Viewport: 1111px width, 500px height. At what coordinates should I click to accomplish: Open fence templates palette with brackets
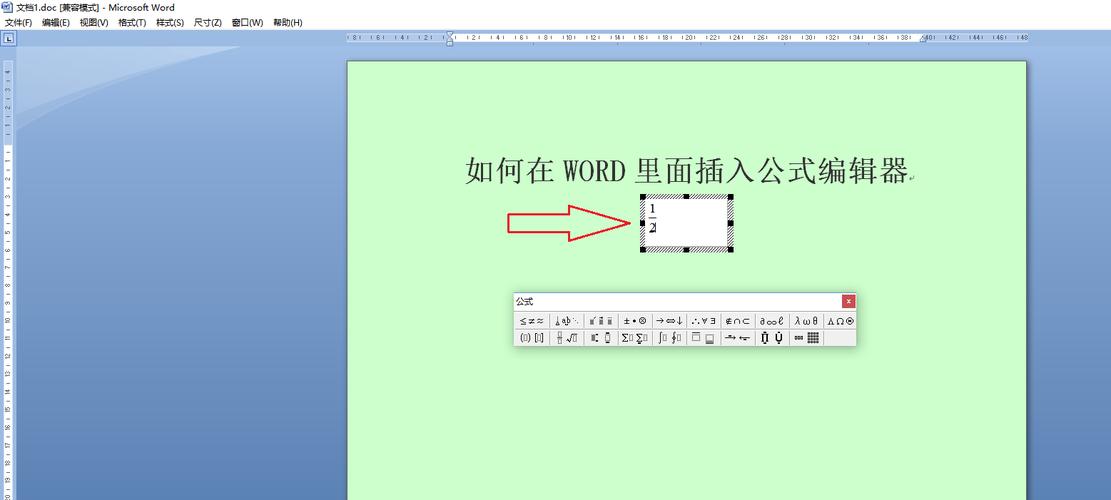tap(532, 338)
